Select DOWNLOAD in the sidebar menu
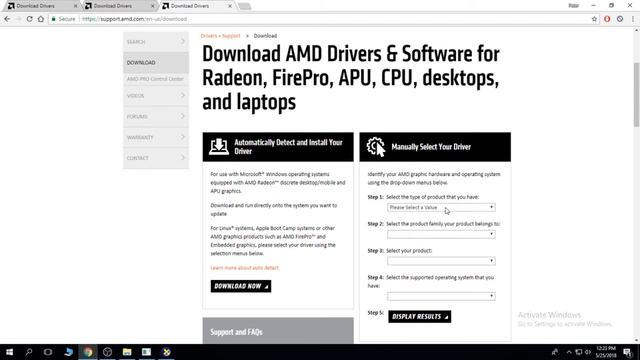This screenshot has height=360, width=640. (x=156, y=62)
